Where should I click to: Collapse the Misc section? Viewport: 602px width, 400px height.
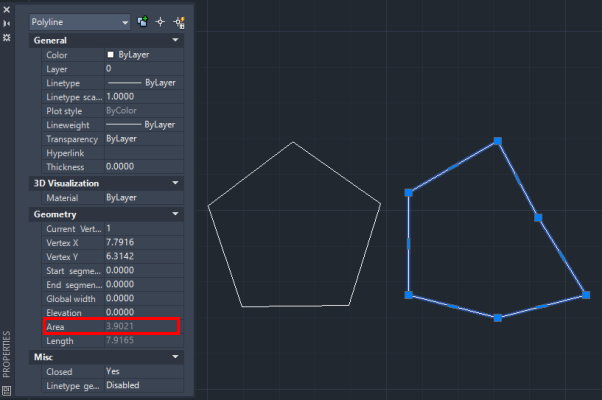click(x=176, y=356)
